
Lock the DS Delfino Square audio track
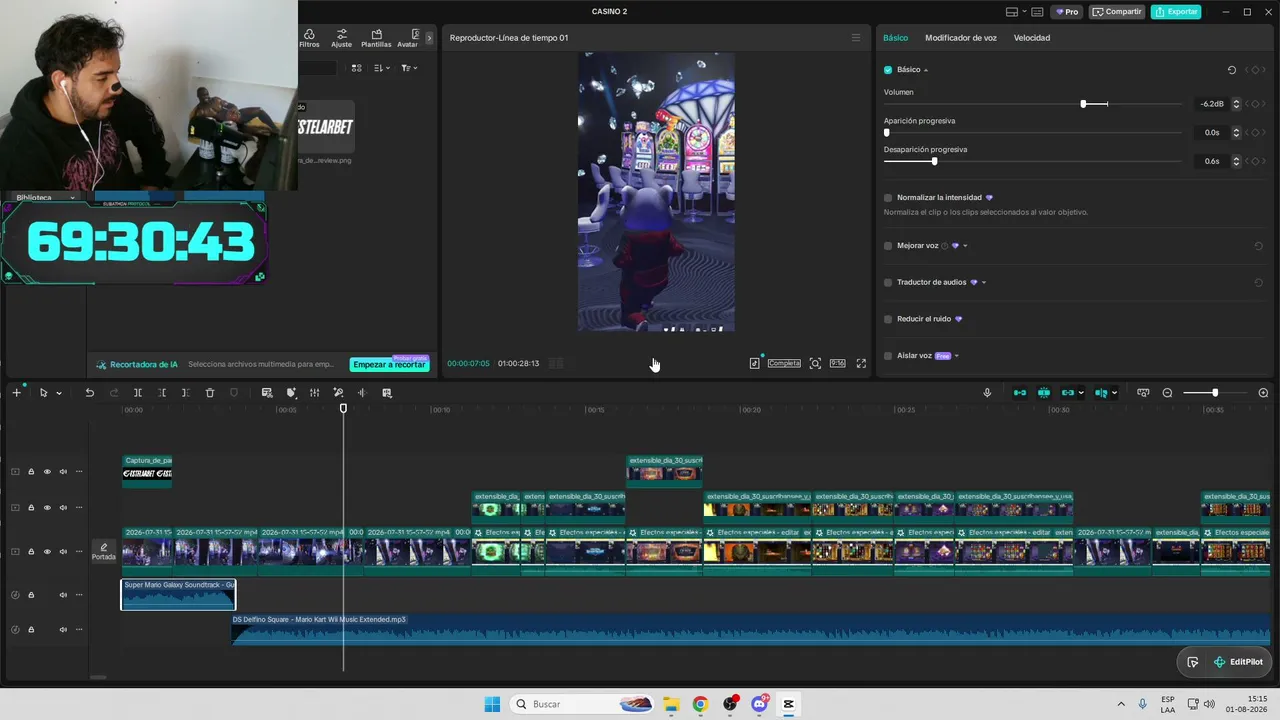click(x=31, y=630)
